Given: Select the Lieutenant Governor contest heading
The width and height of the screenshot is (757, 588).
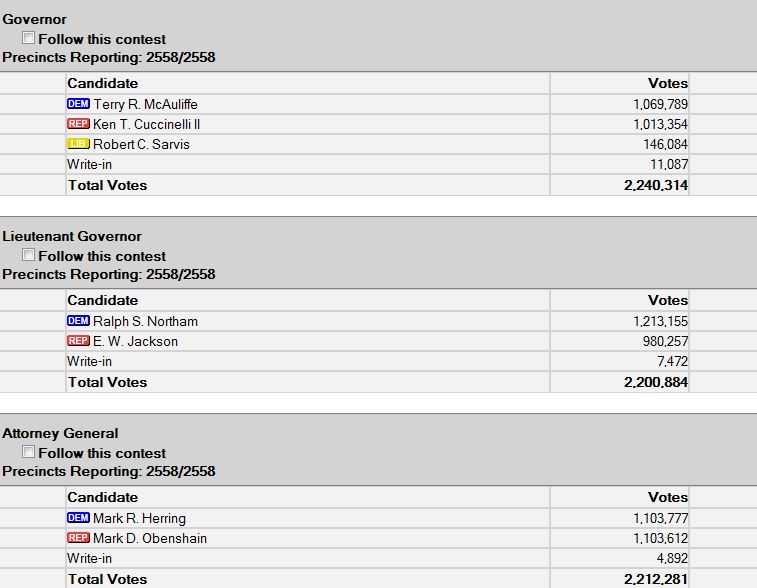Looking at the screenshot, I should tap(72, 236).
